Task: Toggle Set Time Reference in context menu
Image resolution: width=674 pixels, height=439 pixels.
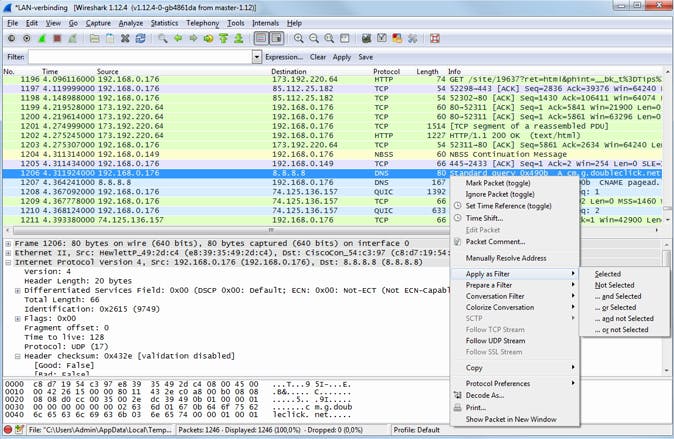Action: pos(508,206)
